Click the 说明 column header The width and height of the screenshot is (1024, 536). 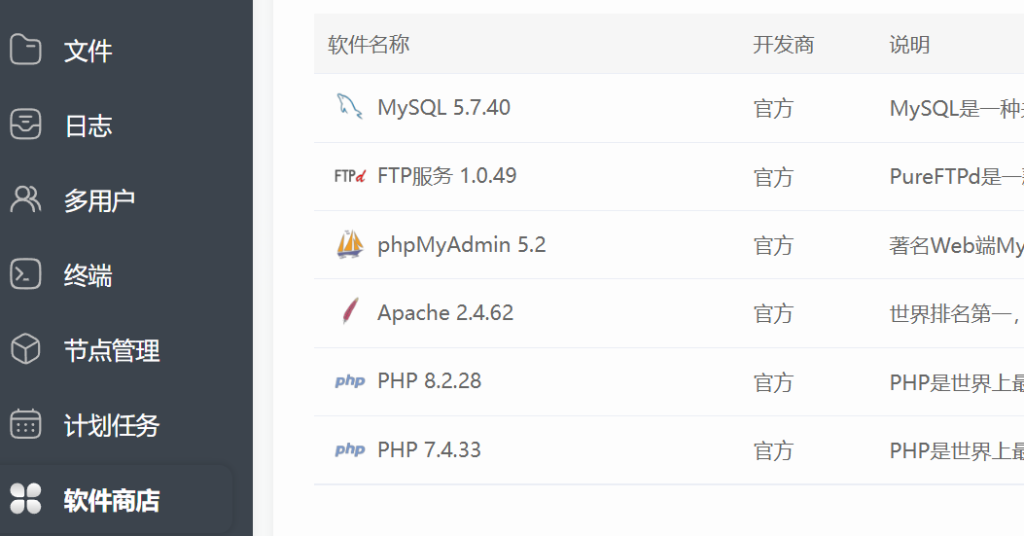(909, 44)
